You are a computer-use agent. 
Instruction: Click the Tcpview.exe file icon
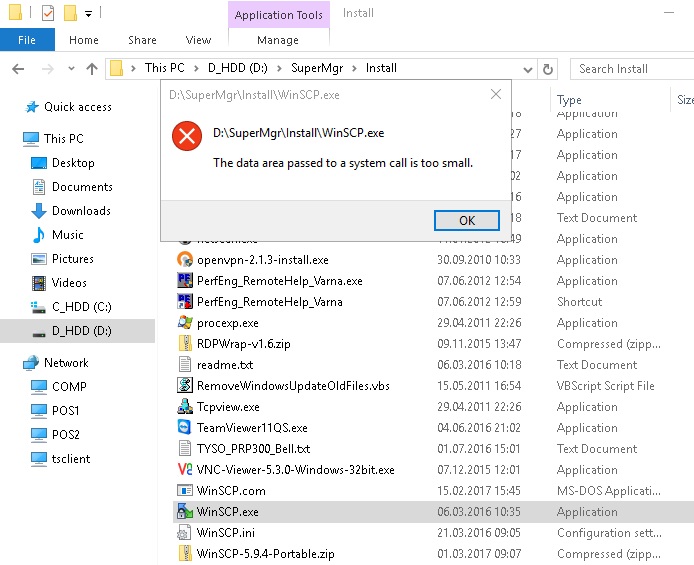(x=185, y=407)
